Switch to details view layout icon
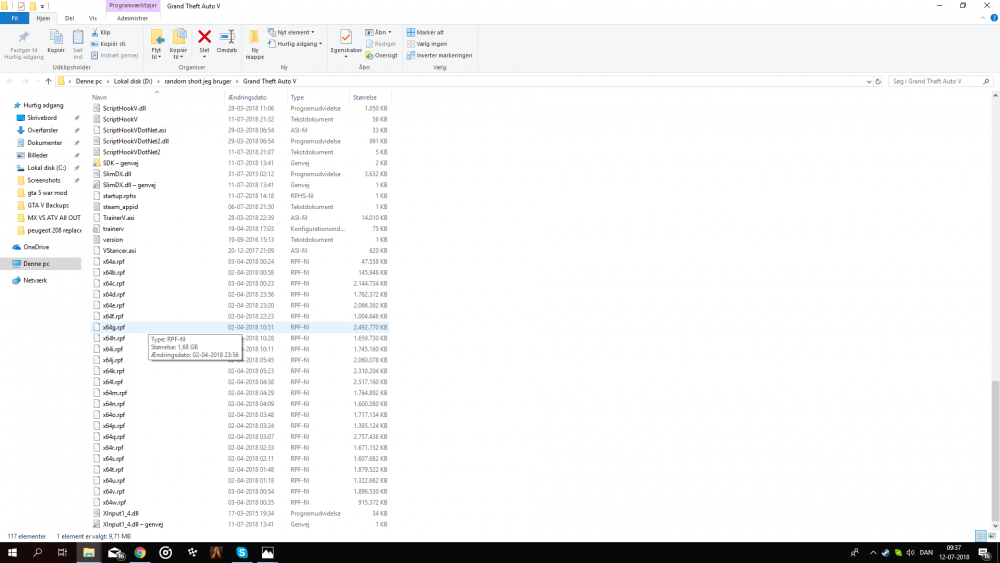The image size is (1000, 563). (981, 536)
